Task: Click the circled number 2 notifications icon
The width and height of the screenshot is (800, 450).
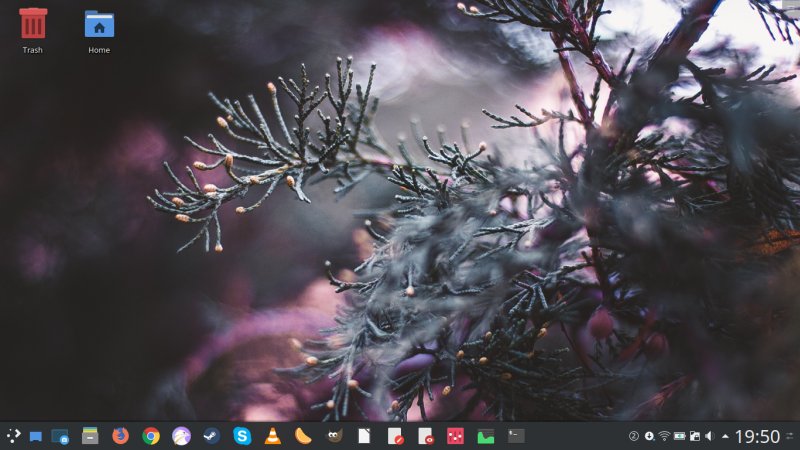Action: pyautogui.click(x=634, y=436)
